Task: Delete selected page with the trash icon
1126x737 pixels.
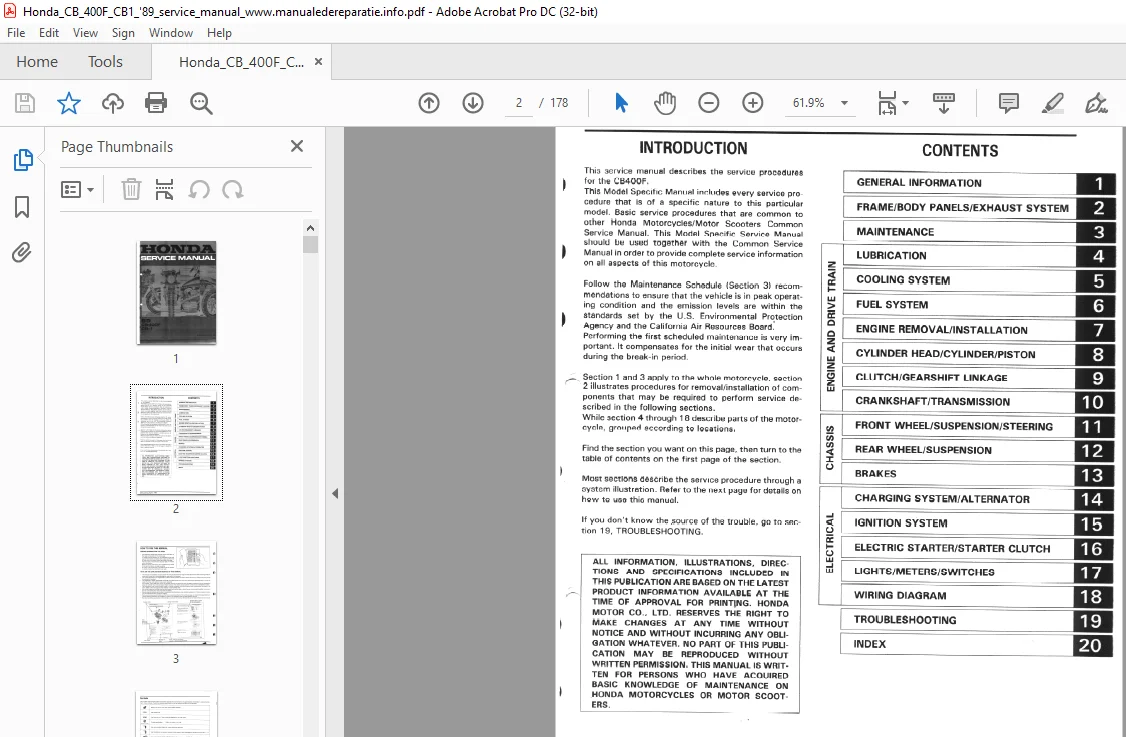Action: (131, 190)
